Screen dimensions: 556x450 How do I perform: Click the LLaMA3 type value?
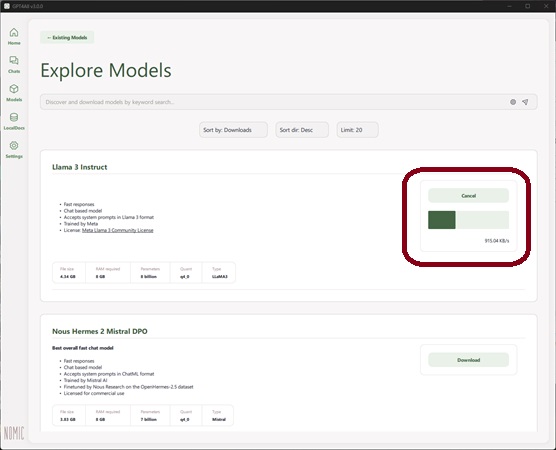point(219,277)
